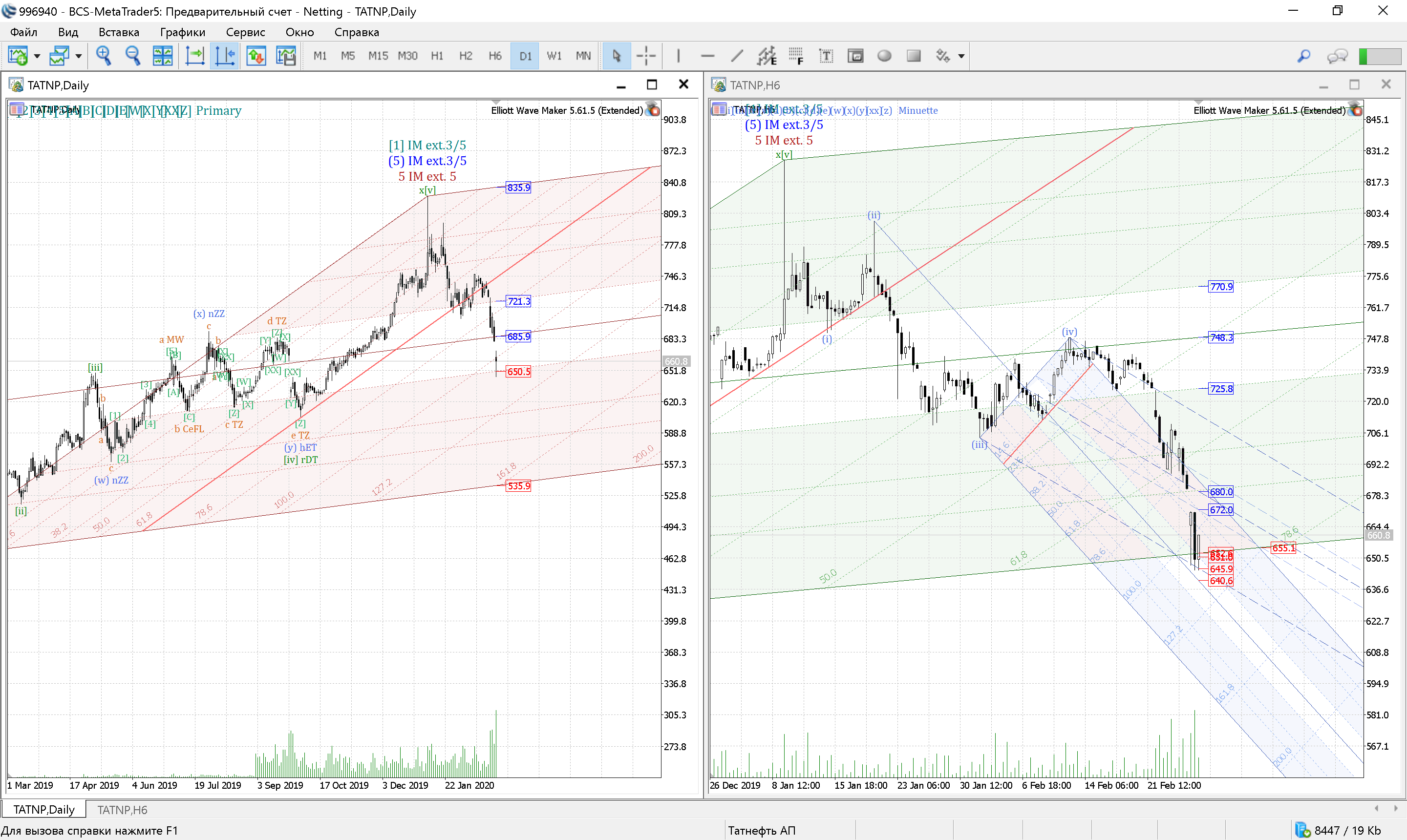Close the TATNP,Daily chart window

(683, 84)
